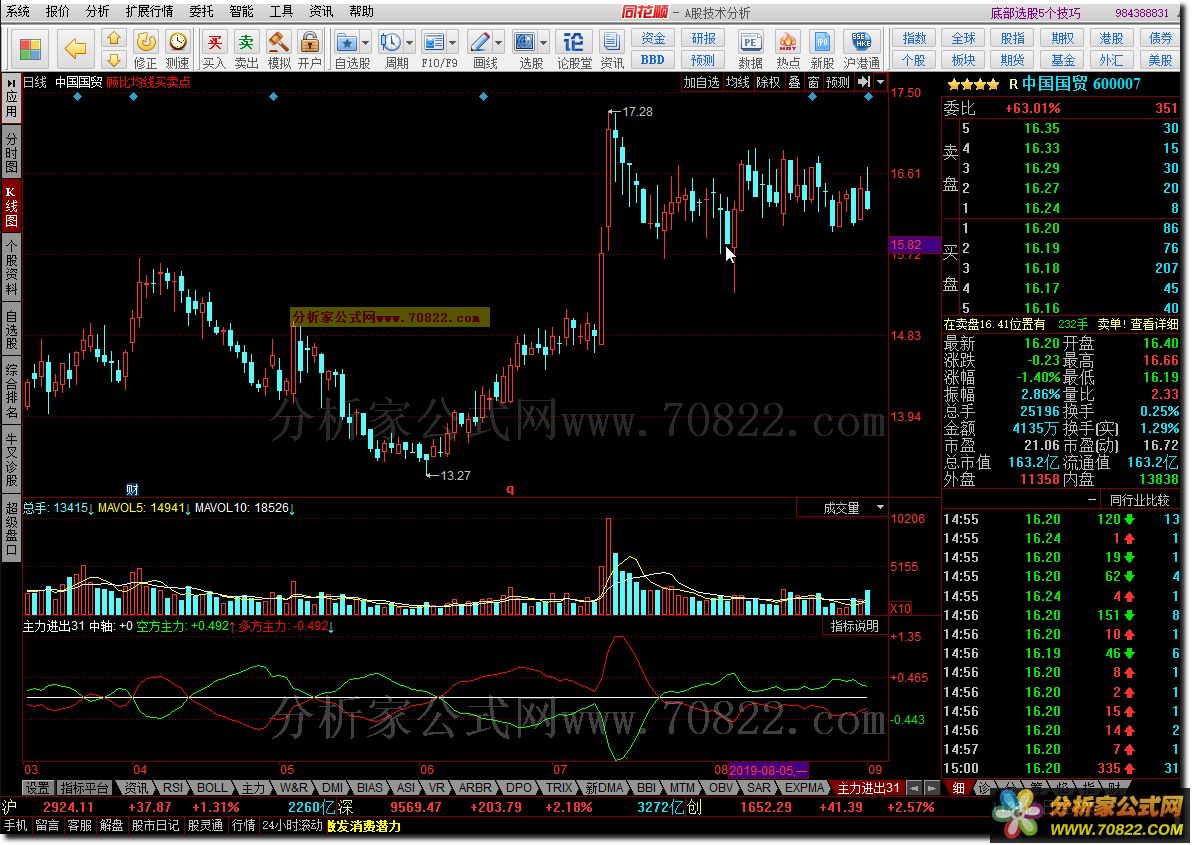
Task: Open the 热点 hot topics icon
Action: click(x=788, y=50)
